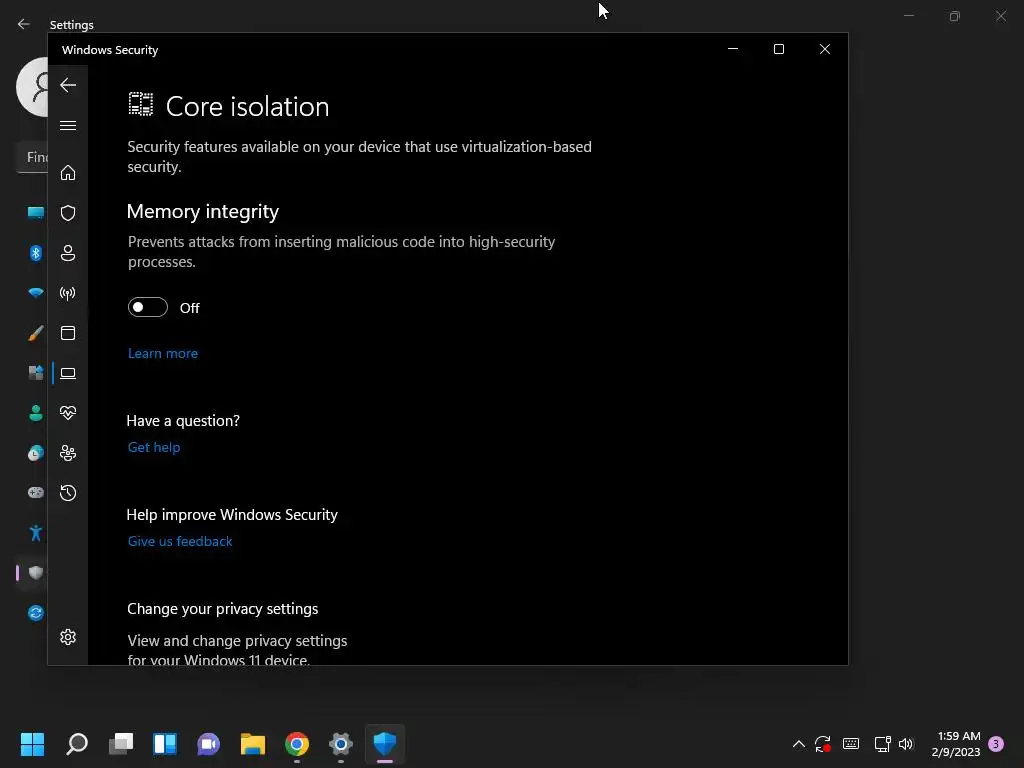Open Accounts icon in Settings sidebar
Image resolution: width=1024 pixels, height=768 pixels.
(x=35, y=413)
